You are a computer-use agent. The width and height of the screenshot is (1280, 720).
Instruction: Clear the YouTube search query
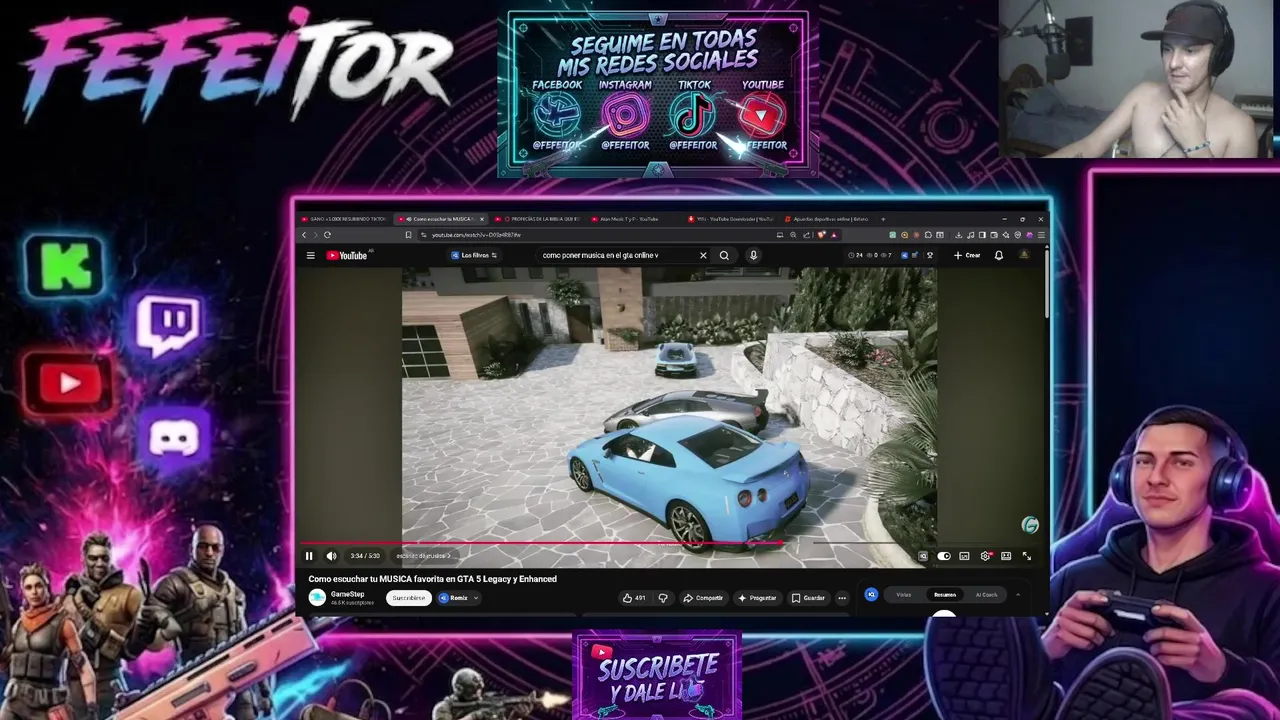point(703,255)
